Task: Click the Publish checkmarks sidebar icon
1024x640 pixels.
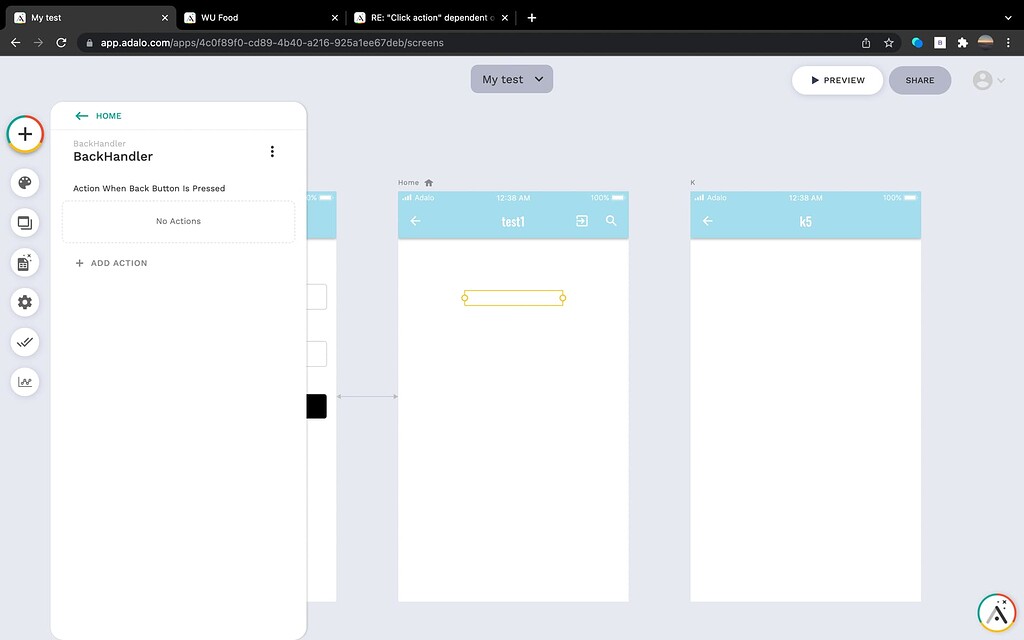Action: 24,342
